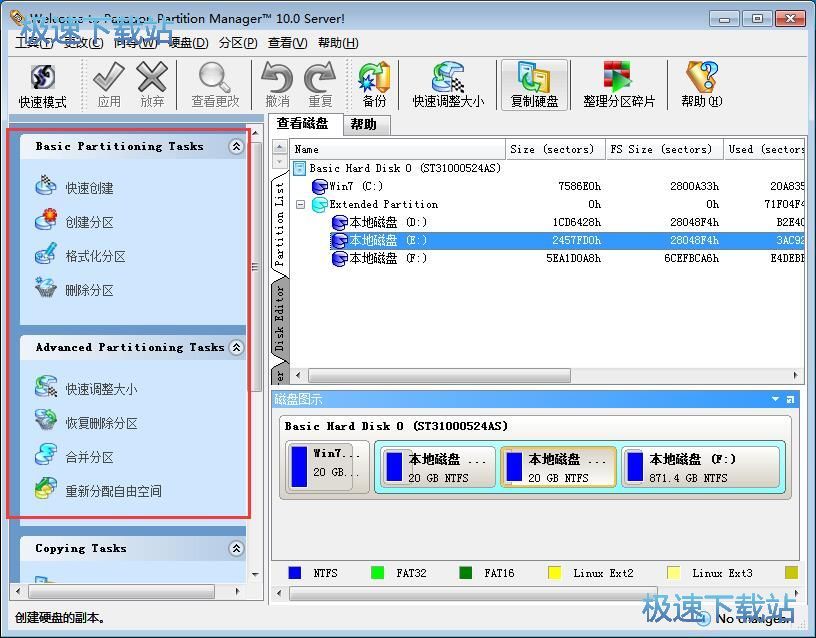
Task: Select 删除分区 delete partition task
Action: (x=74, y=289)
